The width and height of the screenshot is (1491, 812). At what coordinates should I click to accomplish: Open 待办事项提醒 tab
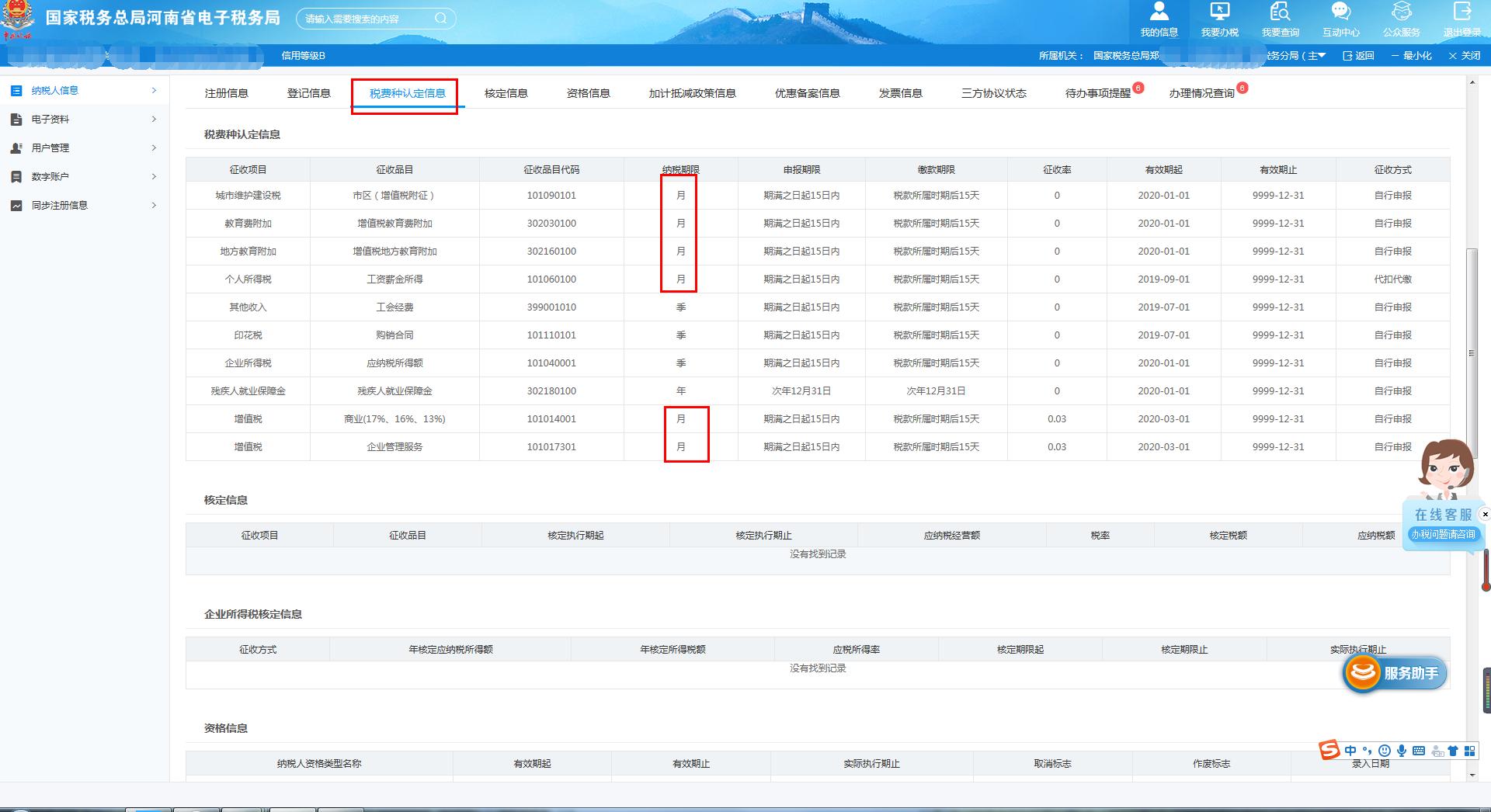(1097, 93)
